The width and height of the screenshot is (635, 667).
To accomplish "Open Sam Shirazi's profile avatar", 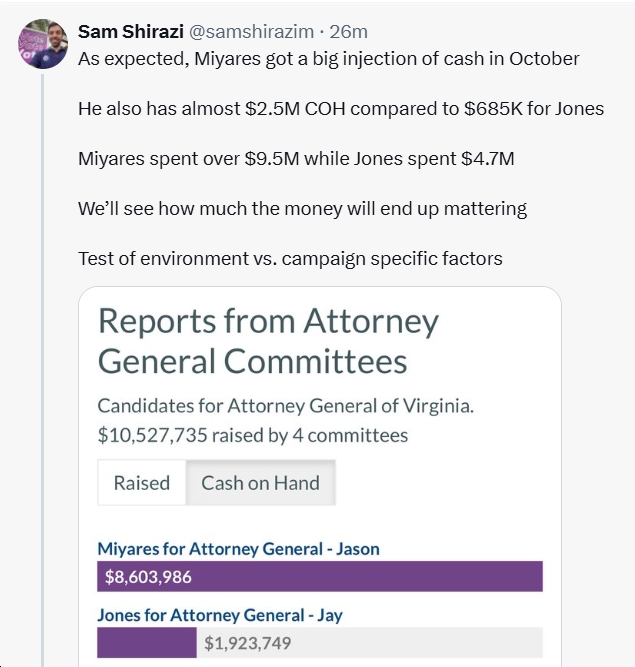I will pos(42,43).
